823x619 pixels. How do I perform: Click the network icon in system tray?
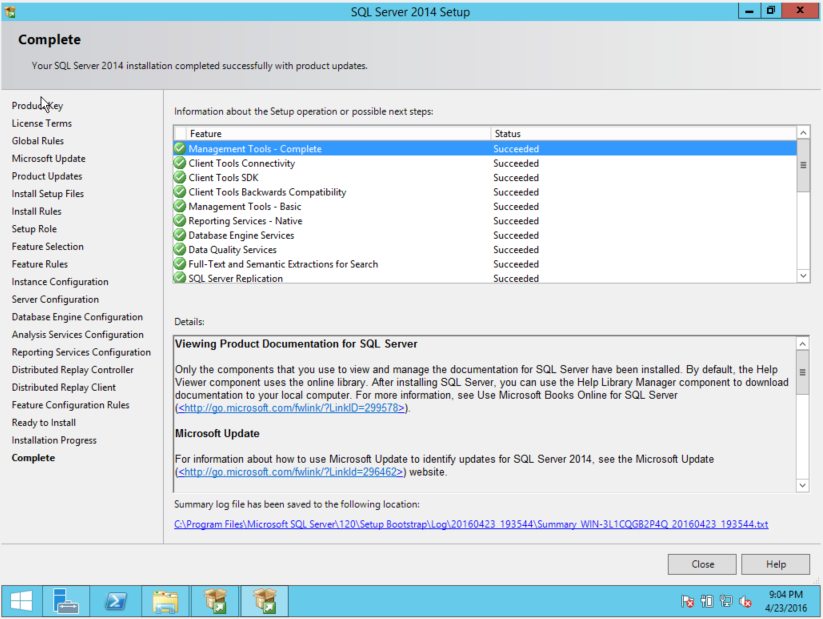click(726, 601)
